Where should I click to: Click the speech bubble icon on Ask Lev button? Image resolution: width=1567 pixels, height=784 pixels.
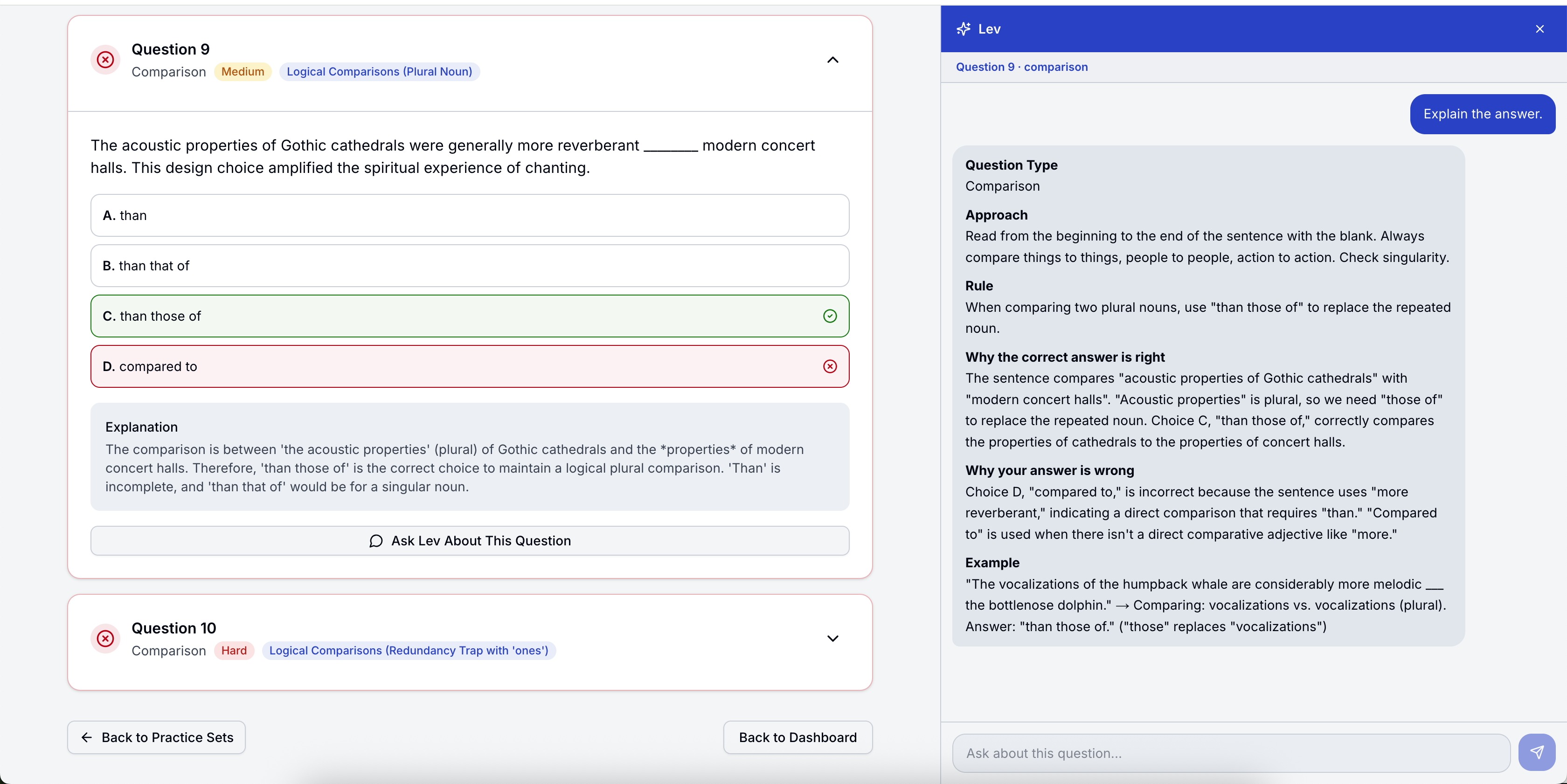tap(376, 541)
